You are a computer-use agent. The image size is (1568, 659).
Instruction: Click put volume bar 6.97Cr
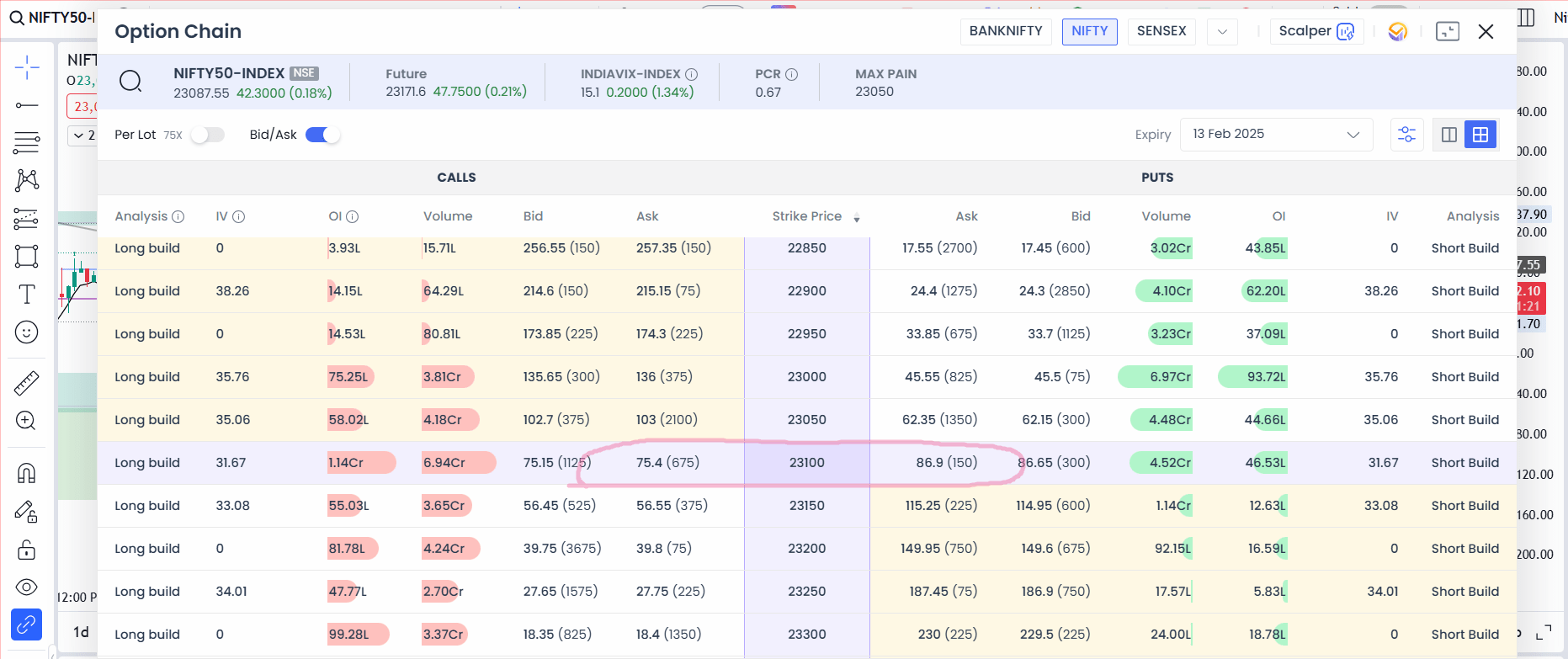pos(1156,377)
